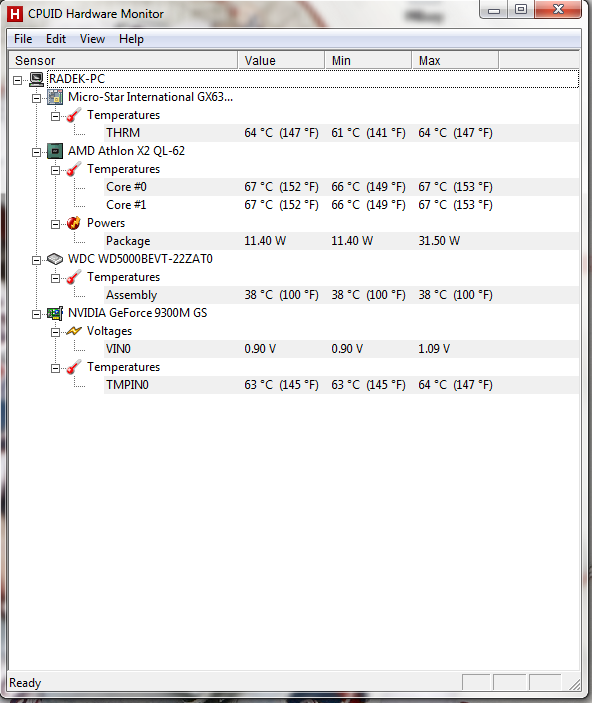Click the Micro-Star motherboard icon

[55, 97]
